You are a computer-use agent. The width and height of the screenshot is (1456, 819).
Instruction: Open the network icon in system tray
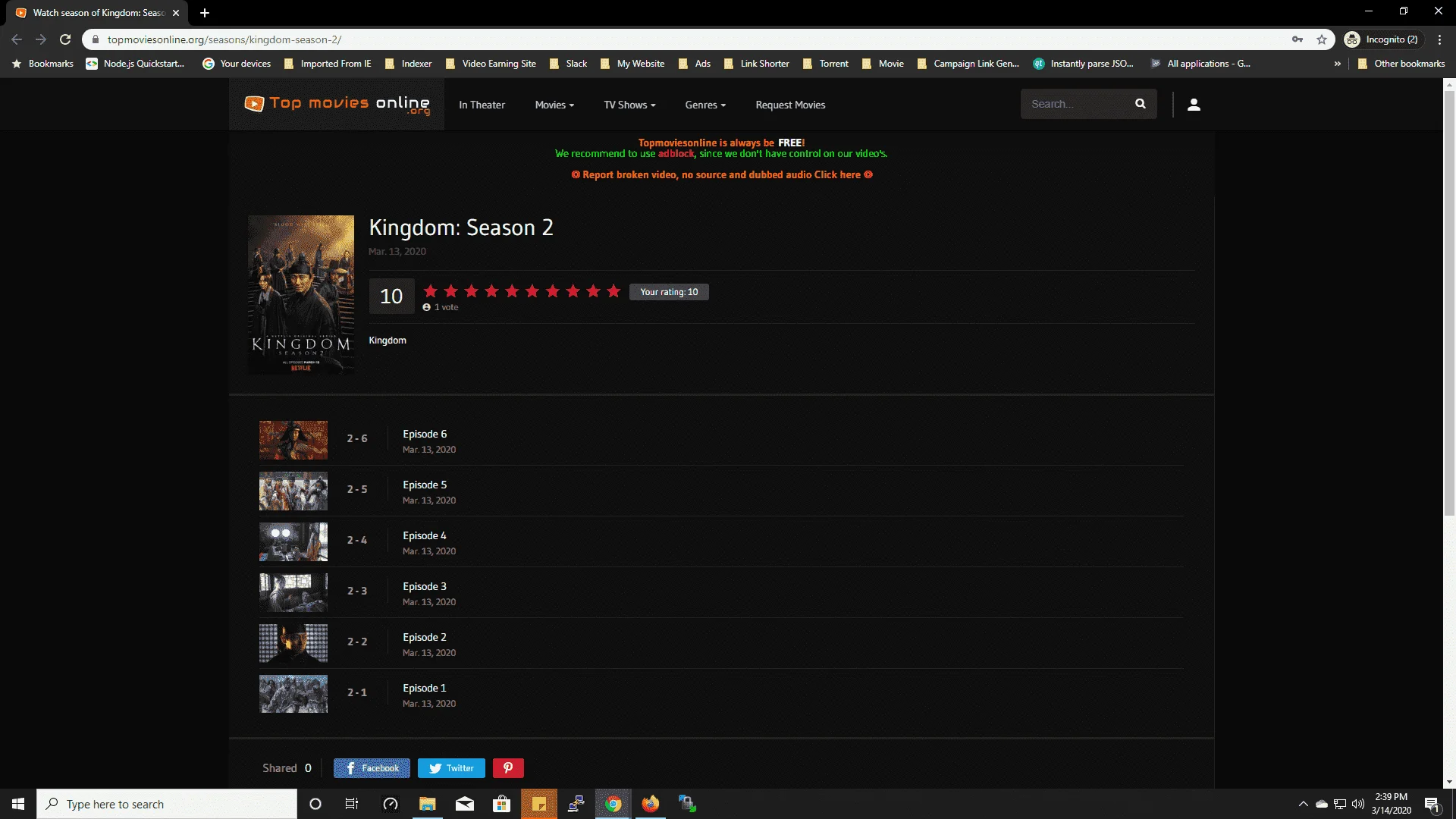(x=1340, y=804)
